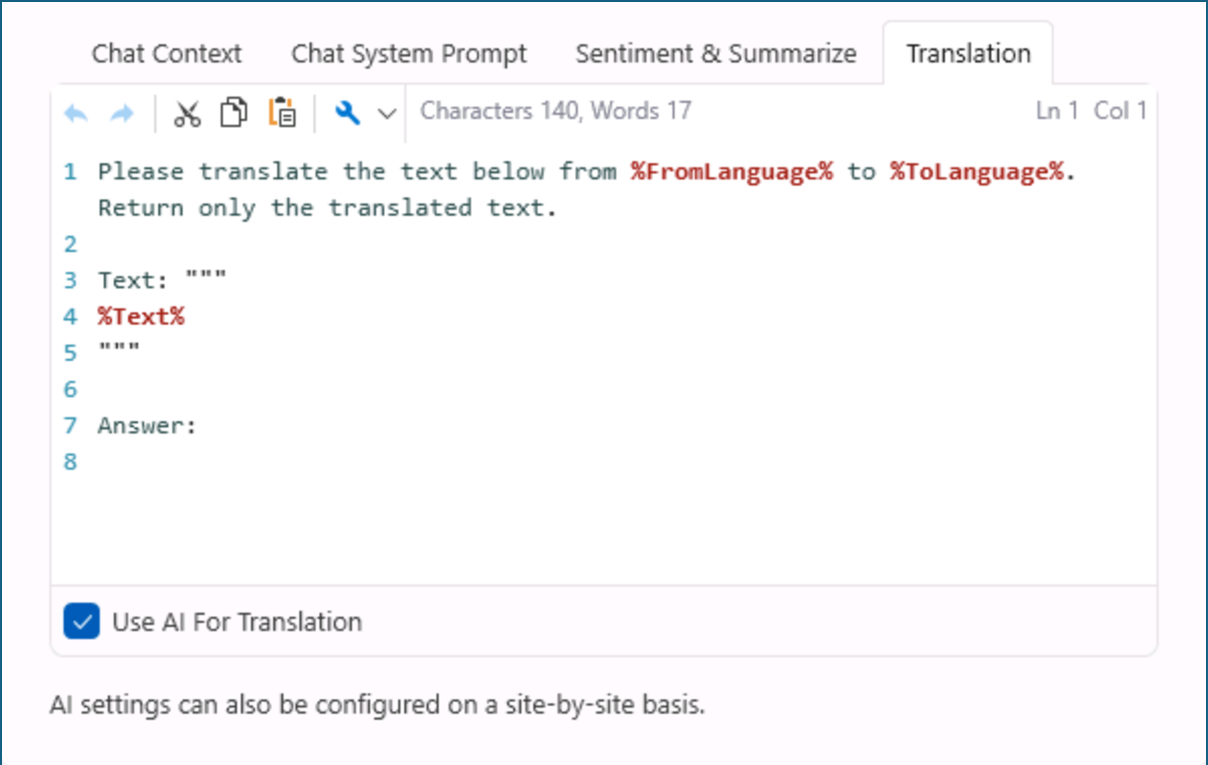Click the Undo arrow icon

tap(75, 112)
